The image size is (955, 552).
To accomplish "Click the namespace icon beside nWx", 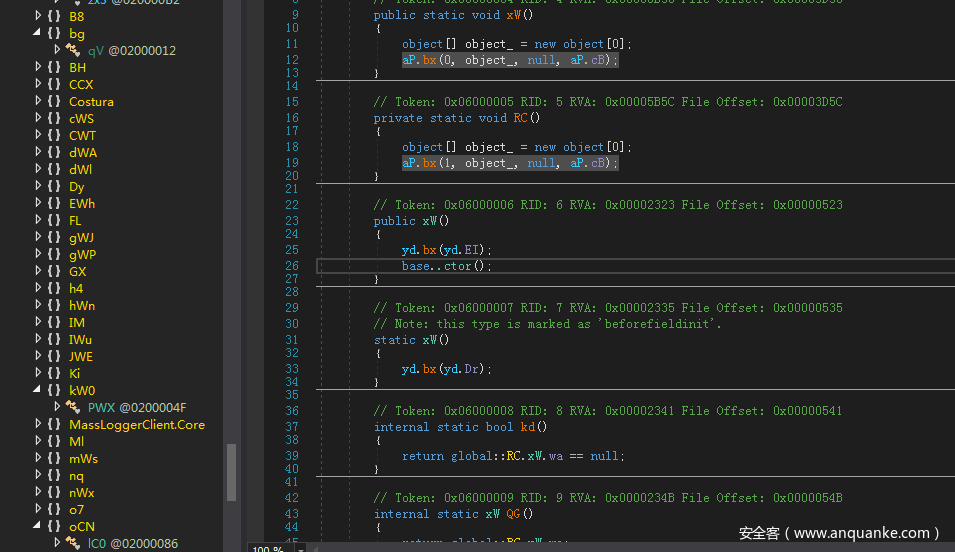I will pos(54,492).
